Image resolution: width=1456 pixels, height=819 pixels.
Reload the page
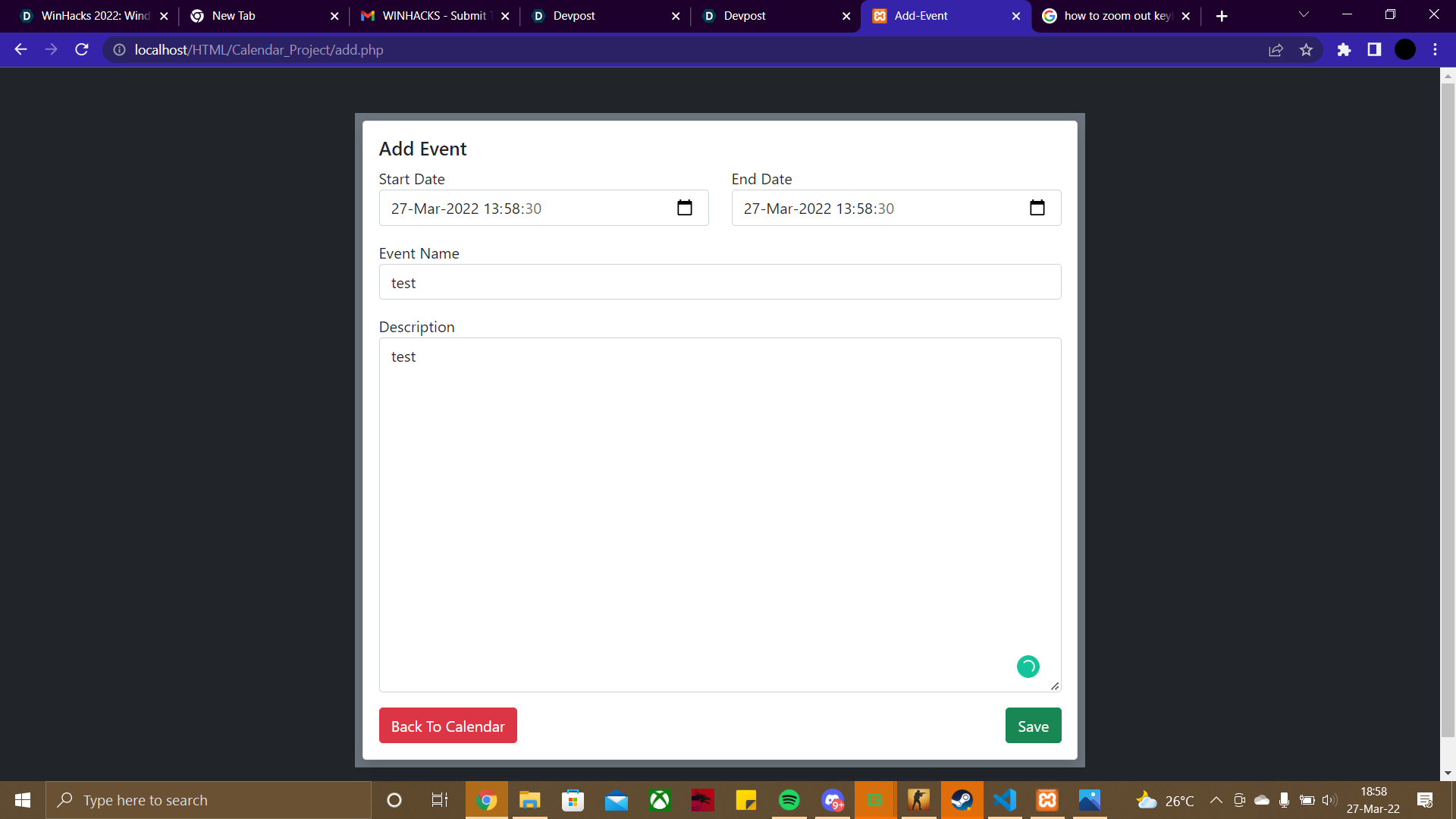82,50
